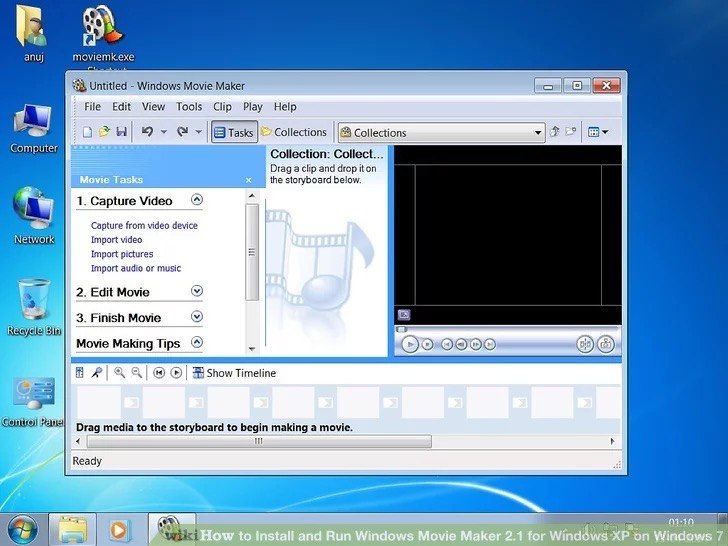Image resolution: width=728 pixels, height=546 pixels.
Task: Open the Edit menu
Action: (121, 107)
